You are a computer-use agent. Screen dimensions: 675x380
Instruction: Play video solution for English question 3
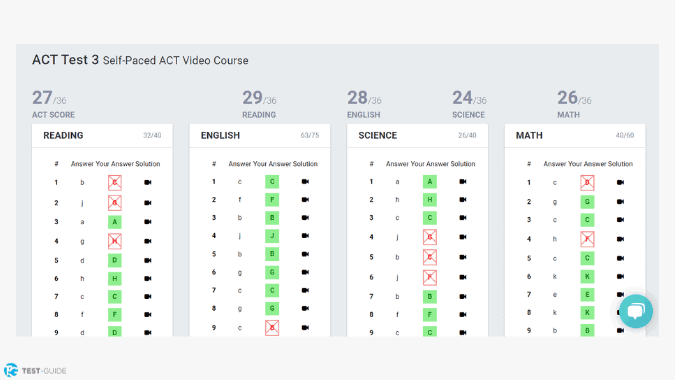[x=305, y=218]
